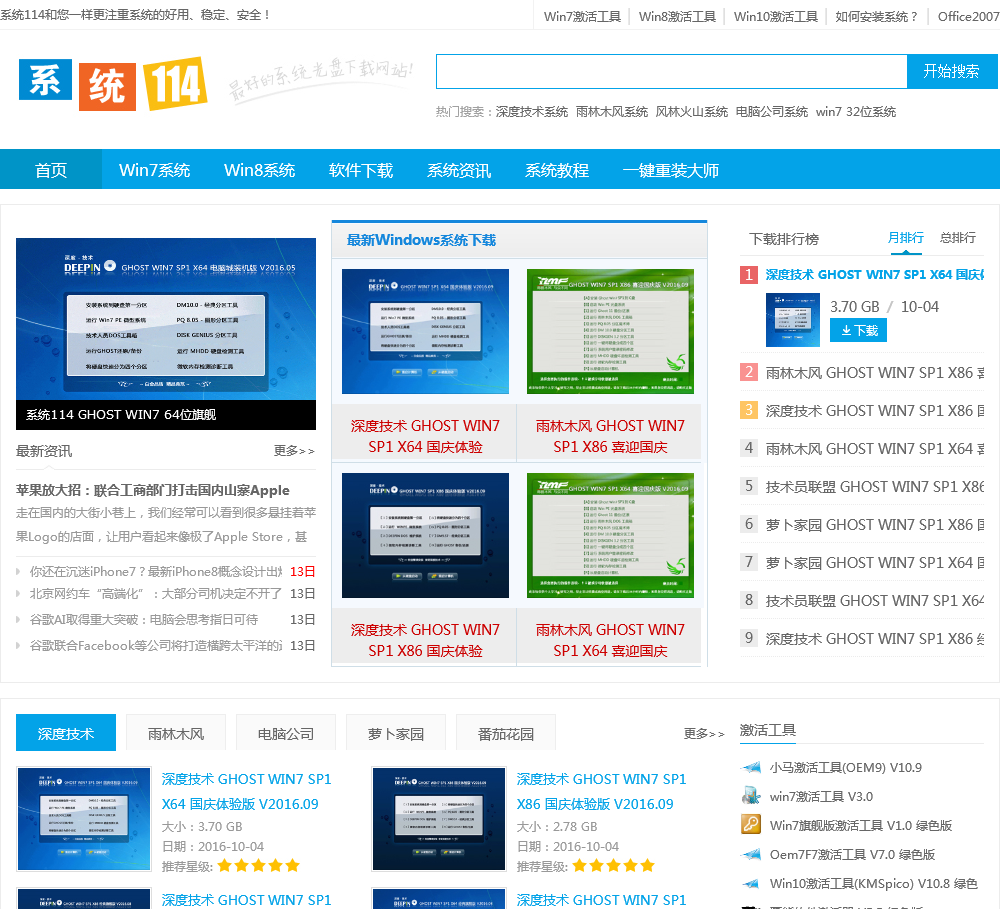
Task: Click hot search 风林火山系统
Action: click(x=692, y=112)
